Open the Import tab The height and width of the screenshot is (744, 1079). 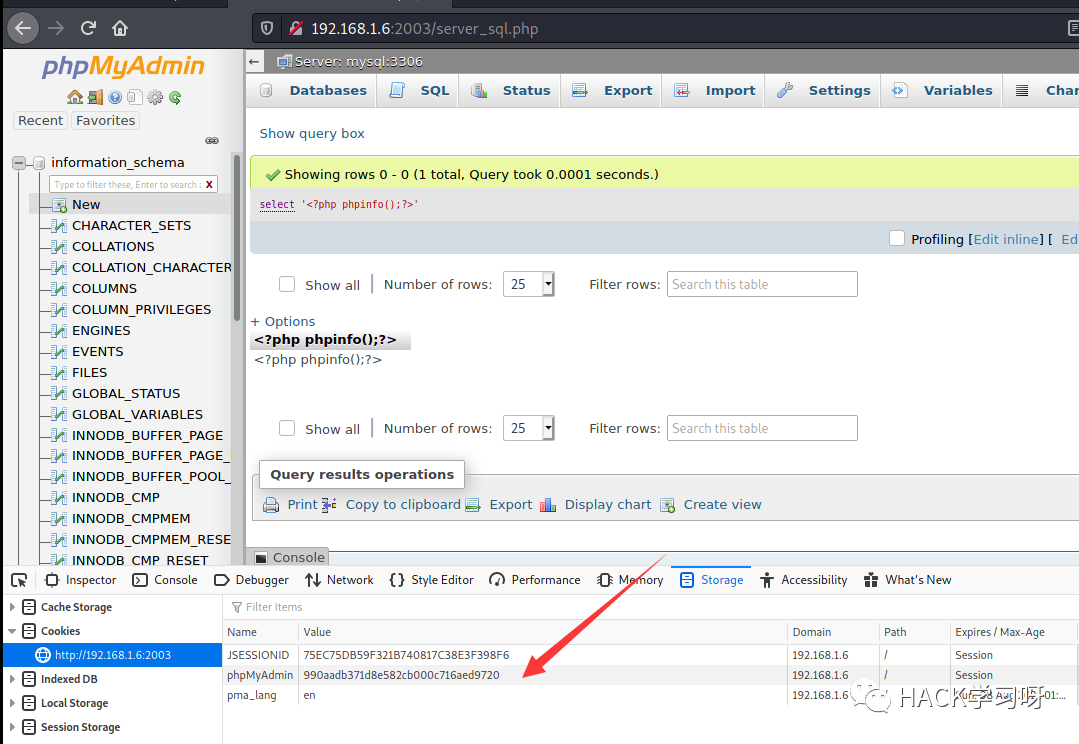714,91
